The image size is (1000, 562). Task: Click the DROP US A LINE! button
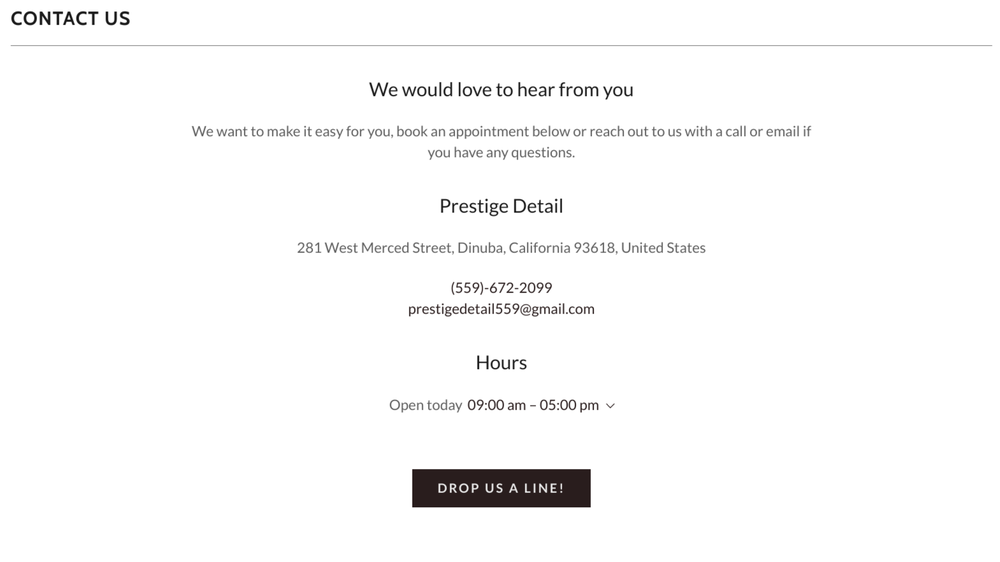pos(501,488)
